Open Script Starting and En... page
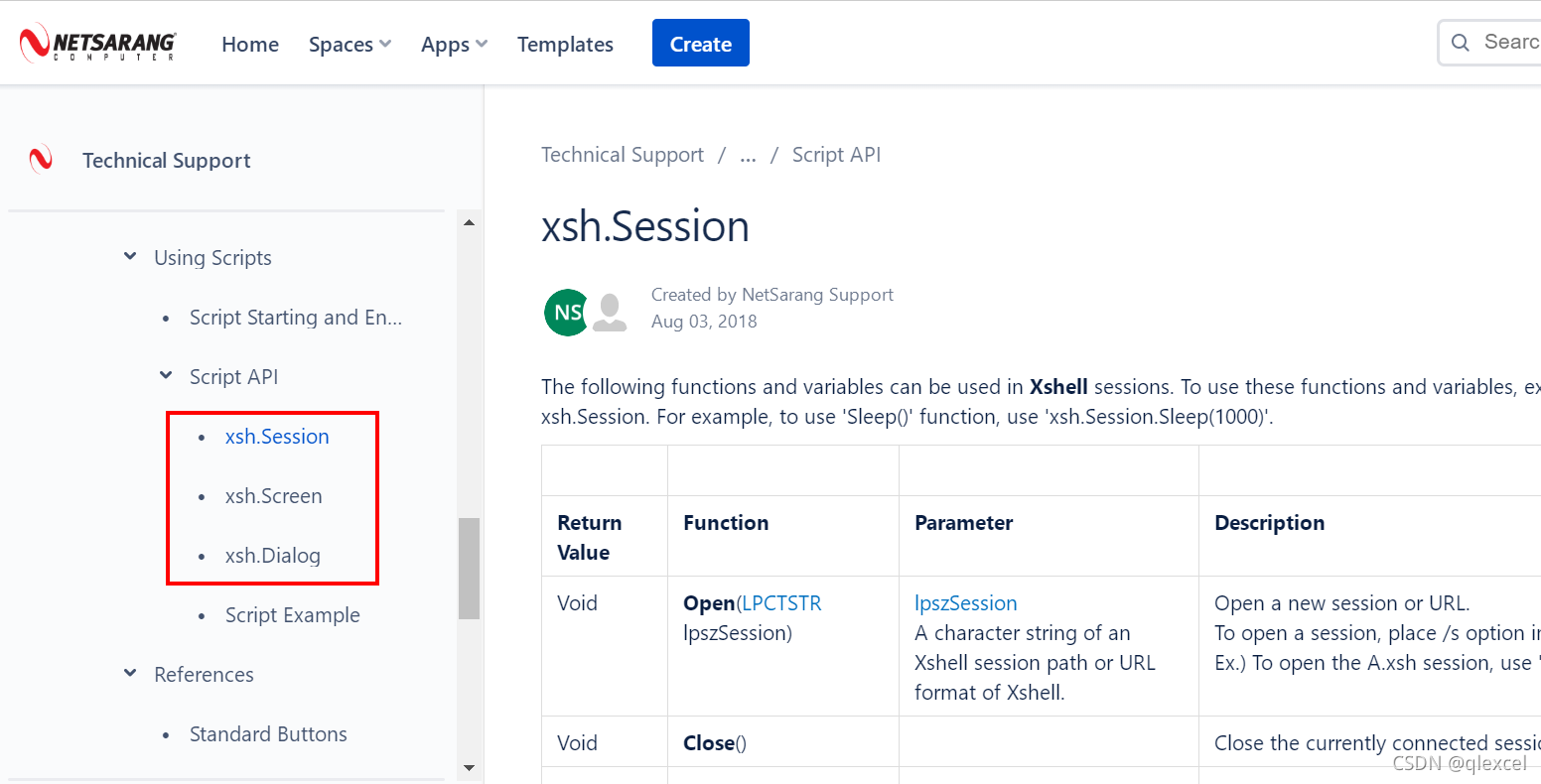This screenshot has height=784, width=1541. click(296, 318)
